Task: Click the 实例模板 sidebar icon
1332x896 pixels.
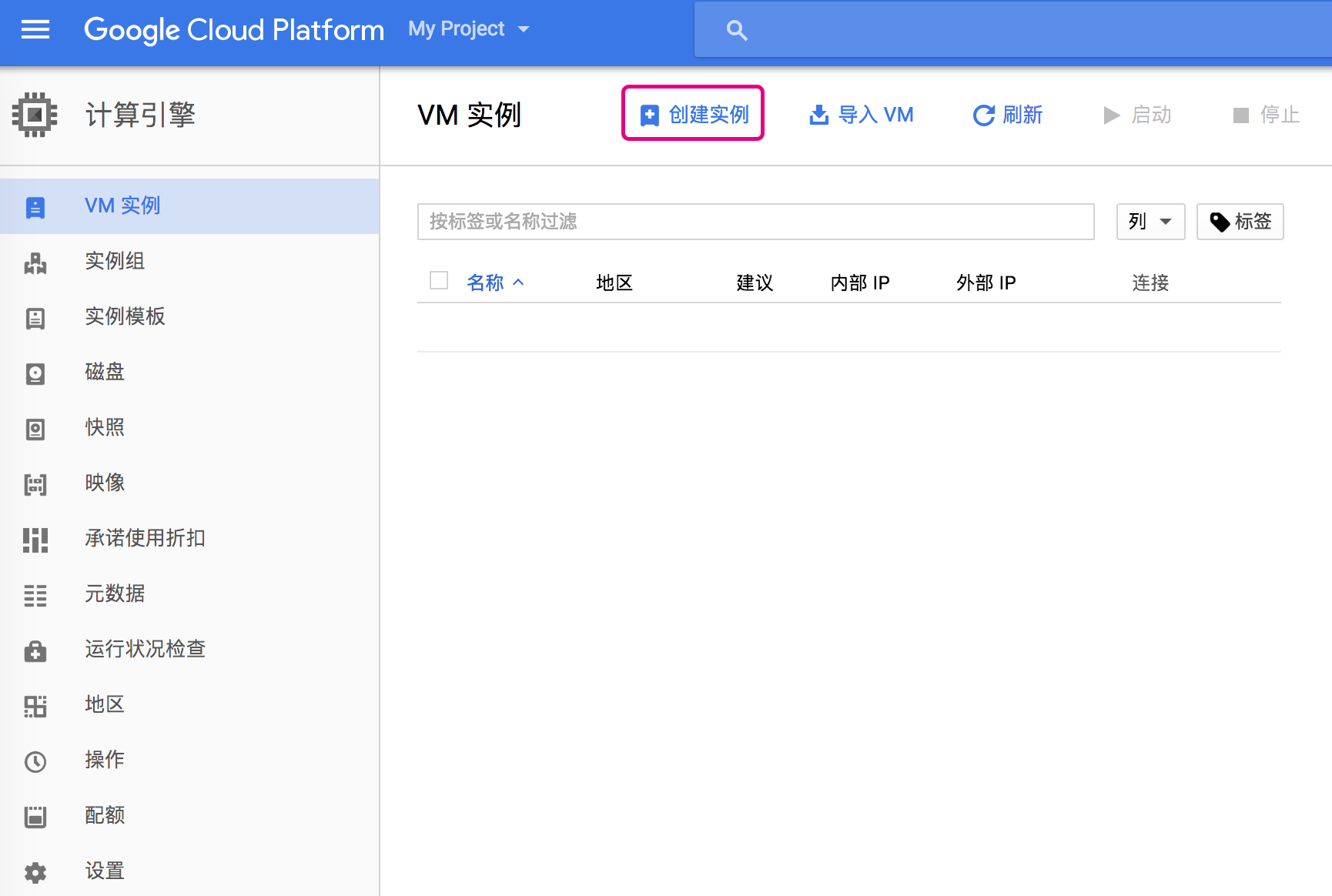Action: click(x=35, y=318)
